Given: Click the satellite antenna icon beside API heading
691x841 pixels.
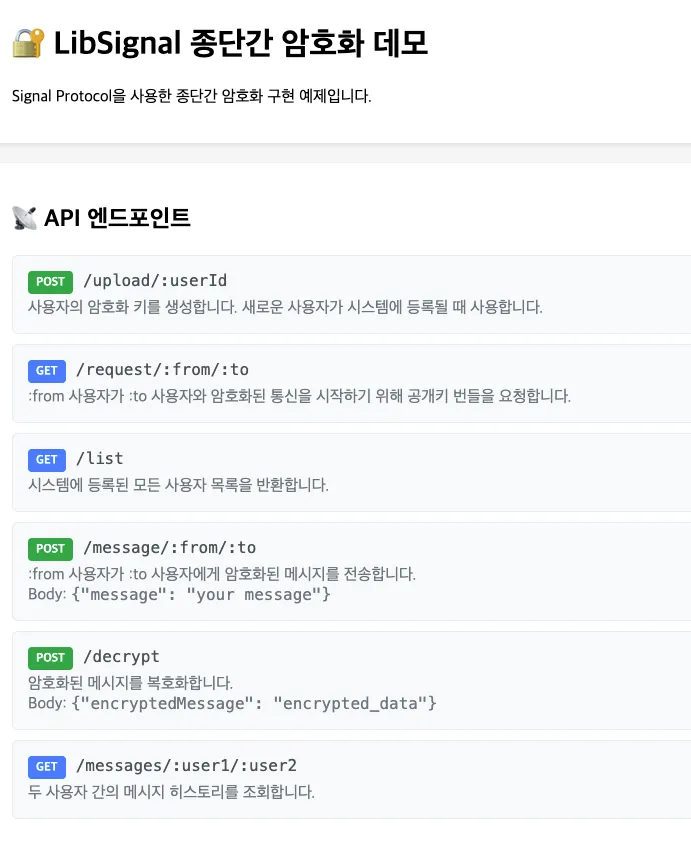Looking at the screenshot, I should (25, 218).
